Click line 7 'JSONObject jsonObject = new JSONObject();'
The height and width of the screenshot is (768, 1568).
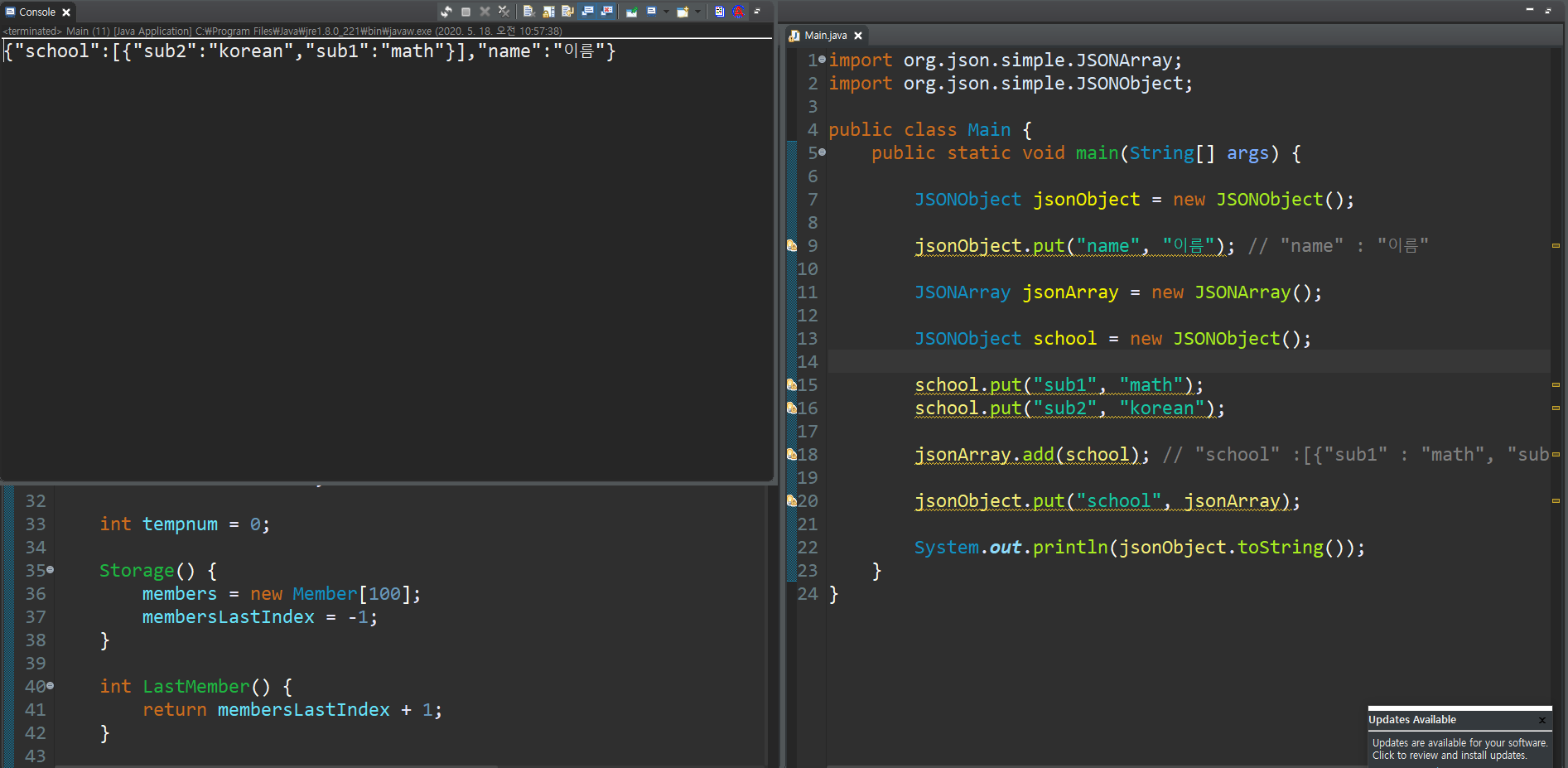click(x=1134, y=199)
